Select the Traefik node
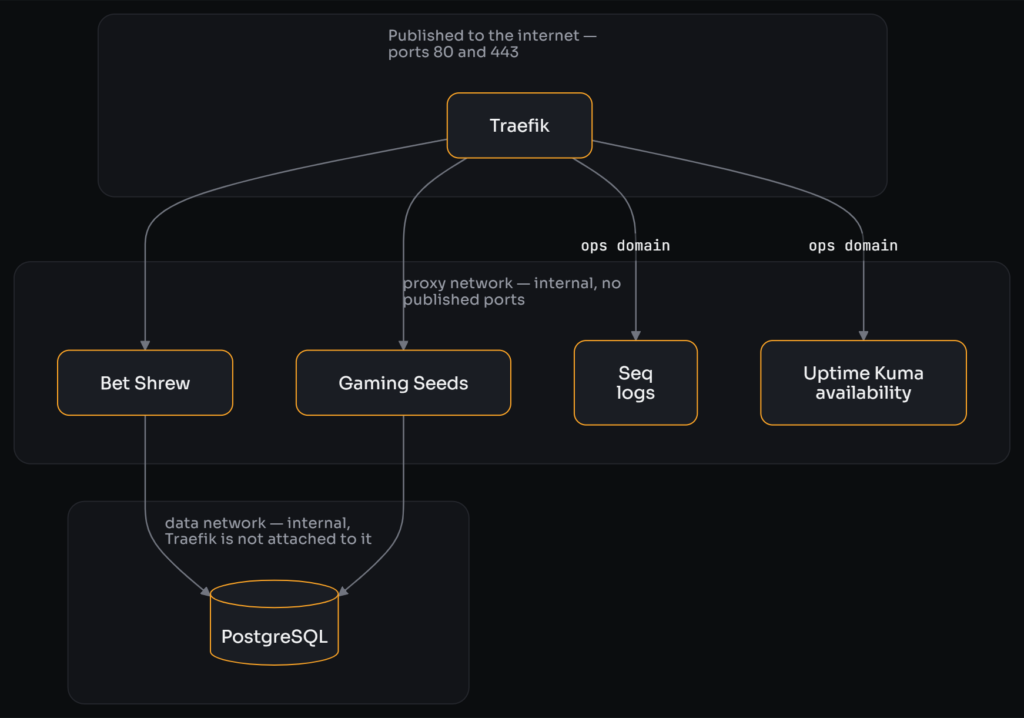The width and height of the screenshot is (1024, 718). click(x=519, y=125)
